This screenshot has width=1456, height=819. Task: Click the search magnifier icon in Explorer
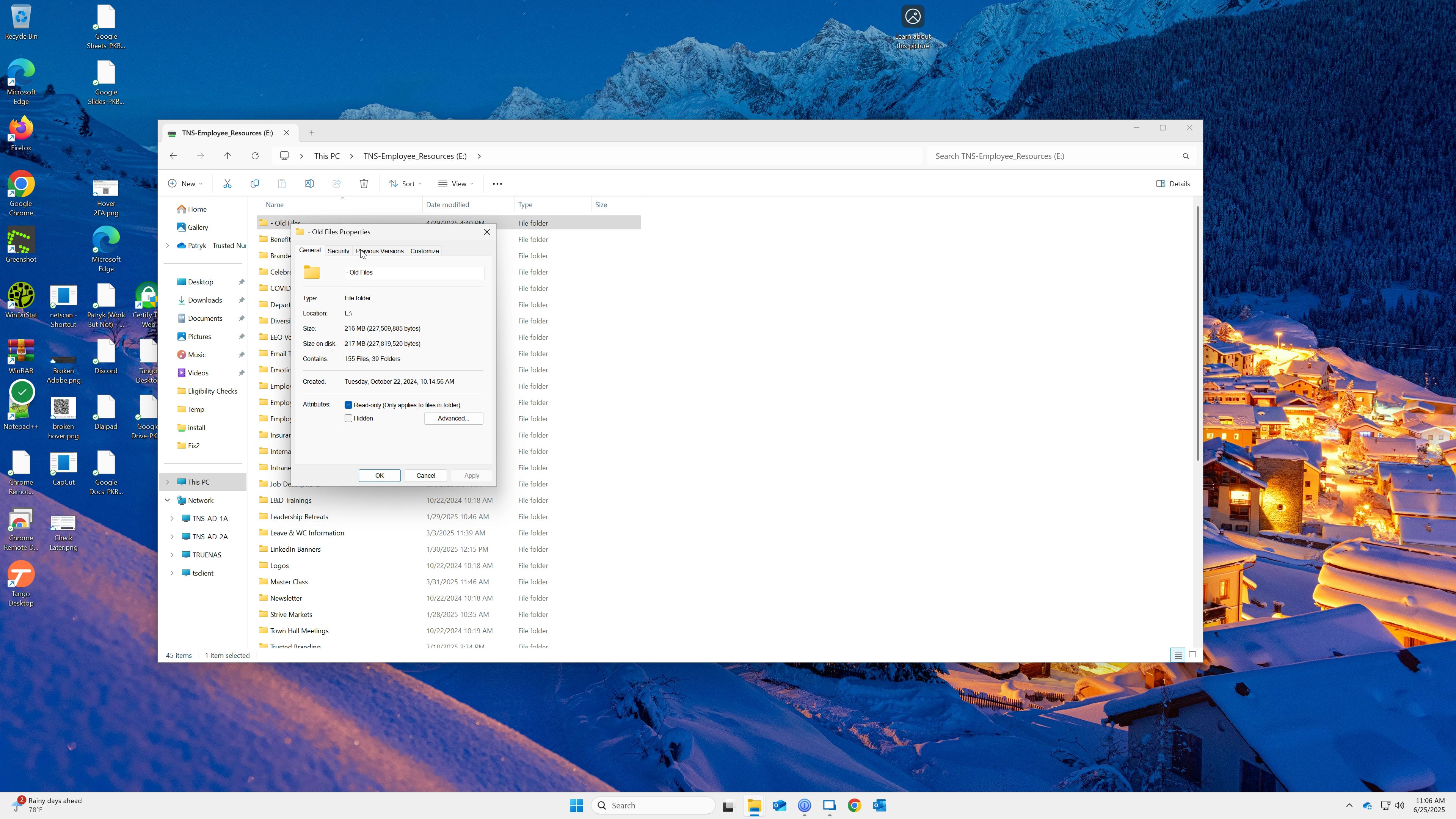point(1186,157)
